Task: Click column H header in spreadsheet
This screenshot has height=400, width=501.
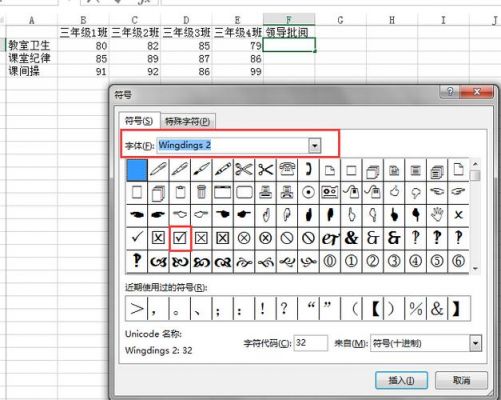Action: pos(392,20)
